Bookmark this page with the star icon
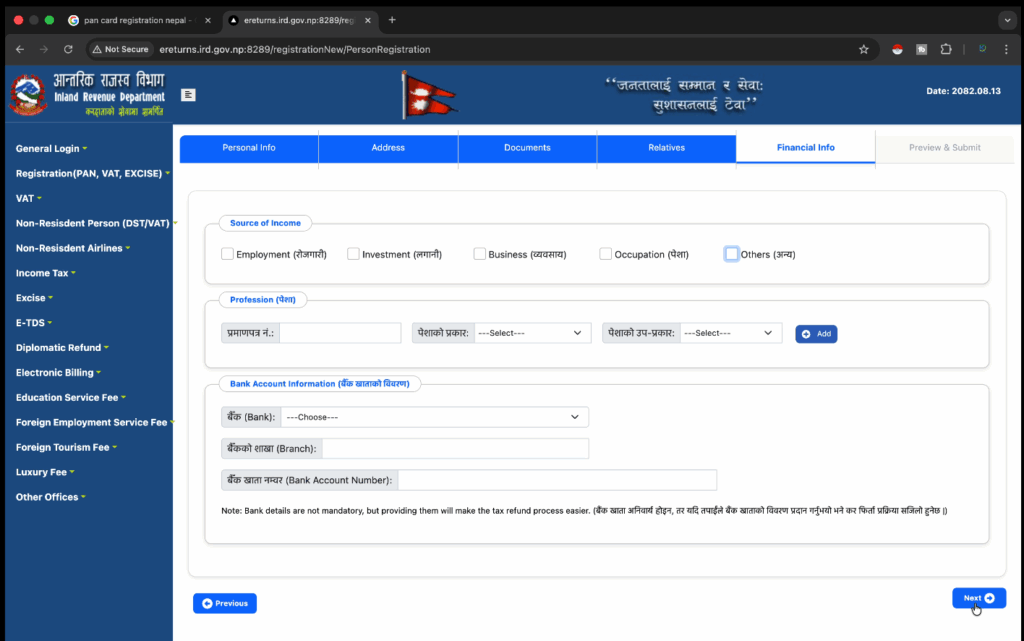 863,49
